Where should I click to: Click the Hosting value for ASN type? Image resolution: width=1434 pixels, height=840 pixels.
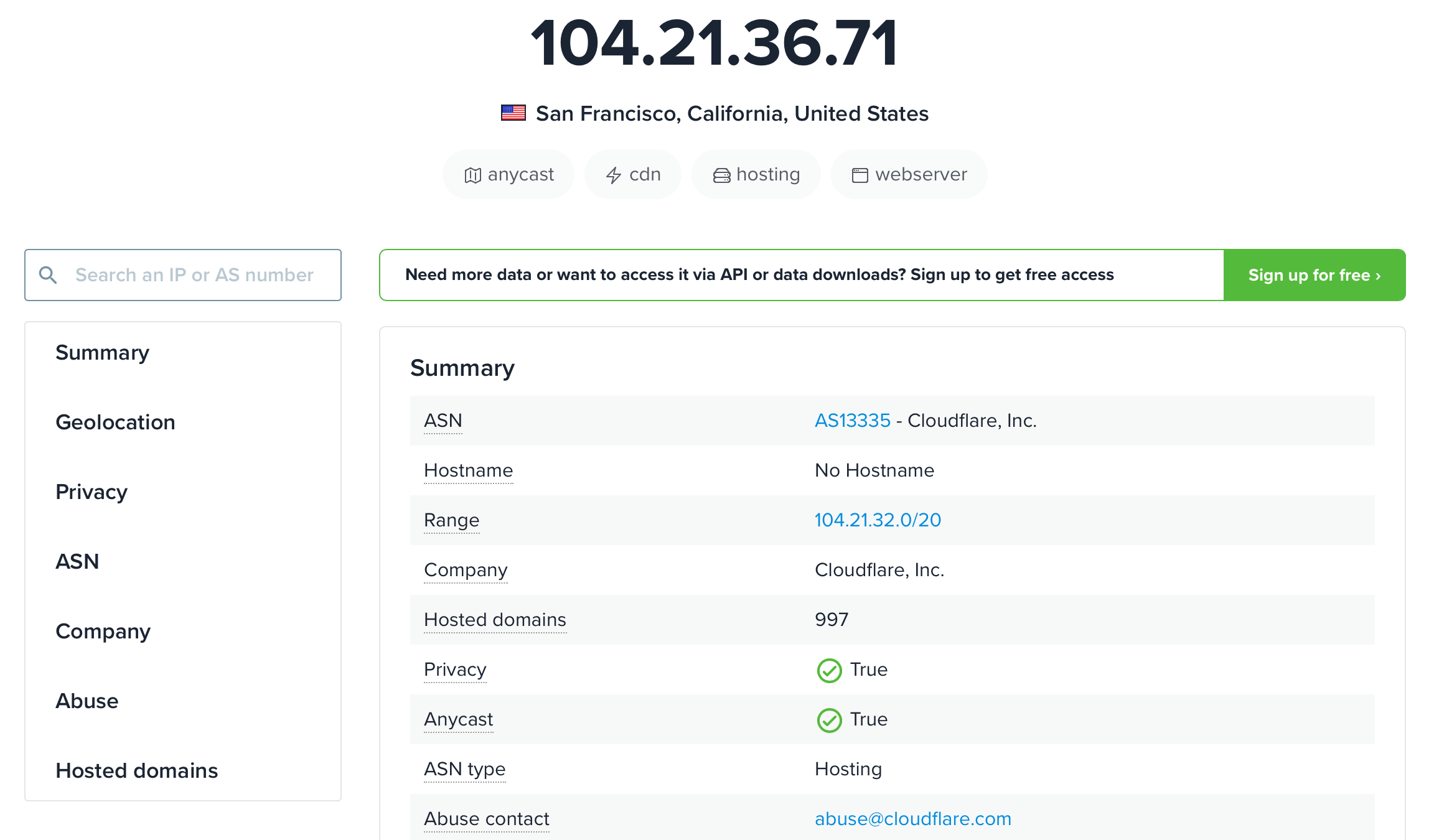tap(848, 770)
